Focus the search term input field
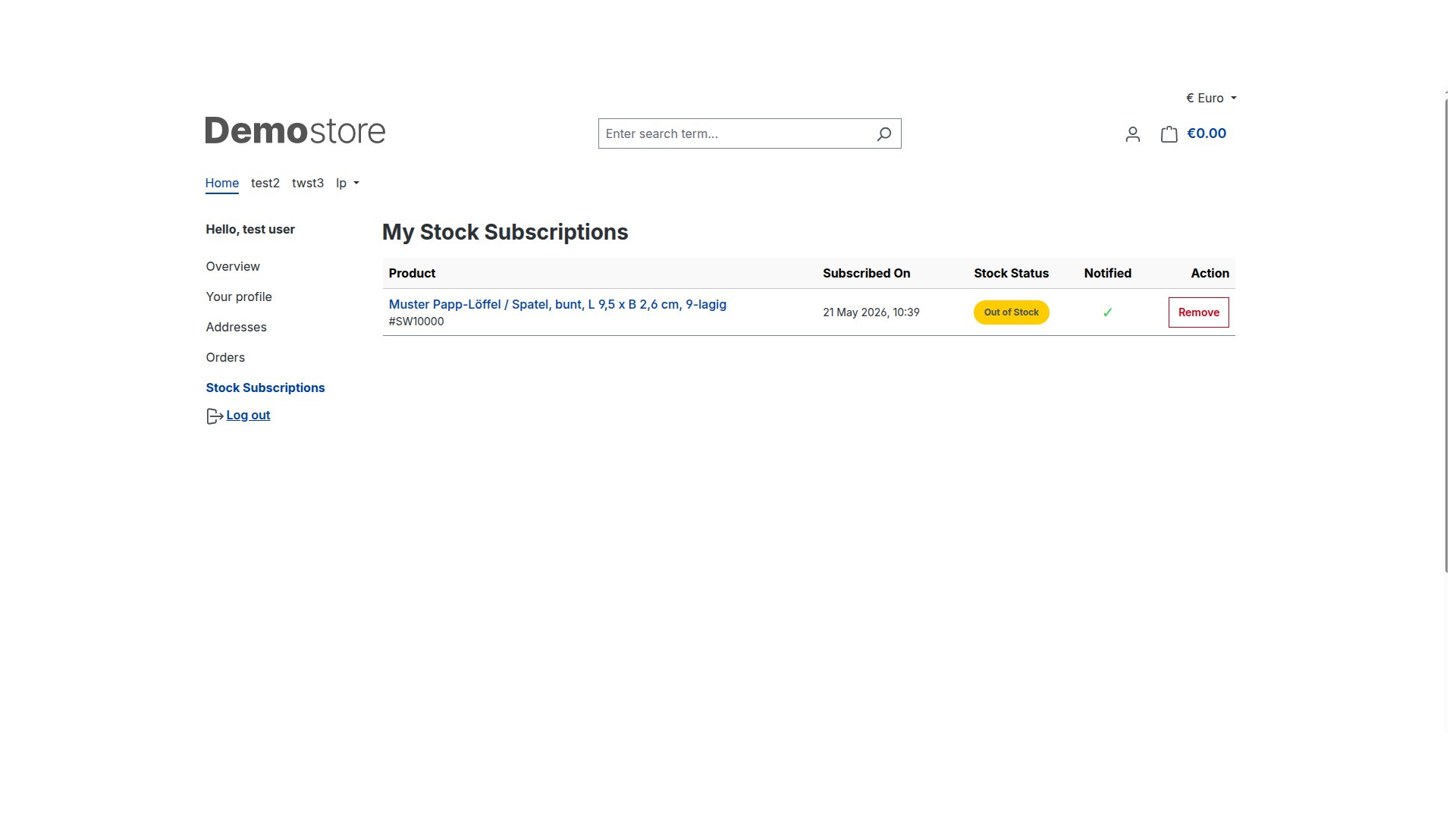The image size is (1456, 819). pyautogui.click(x=736, y=133)
